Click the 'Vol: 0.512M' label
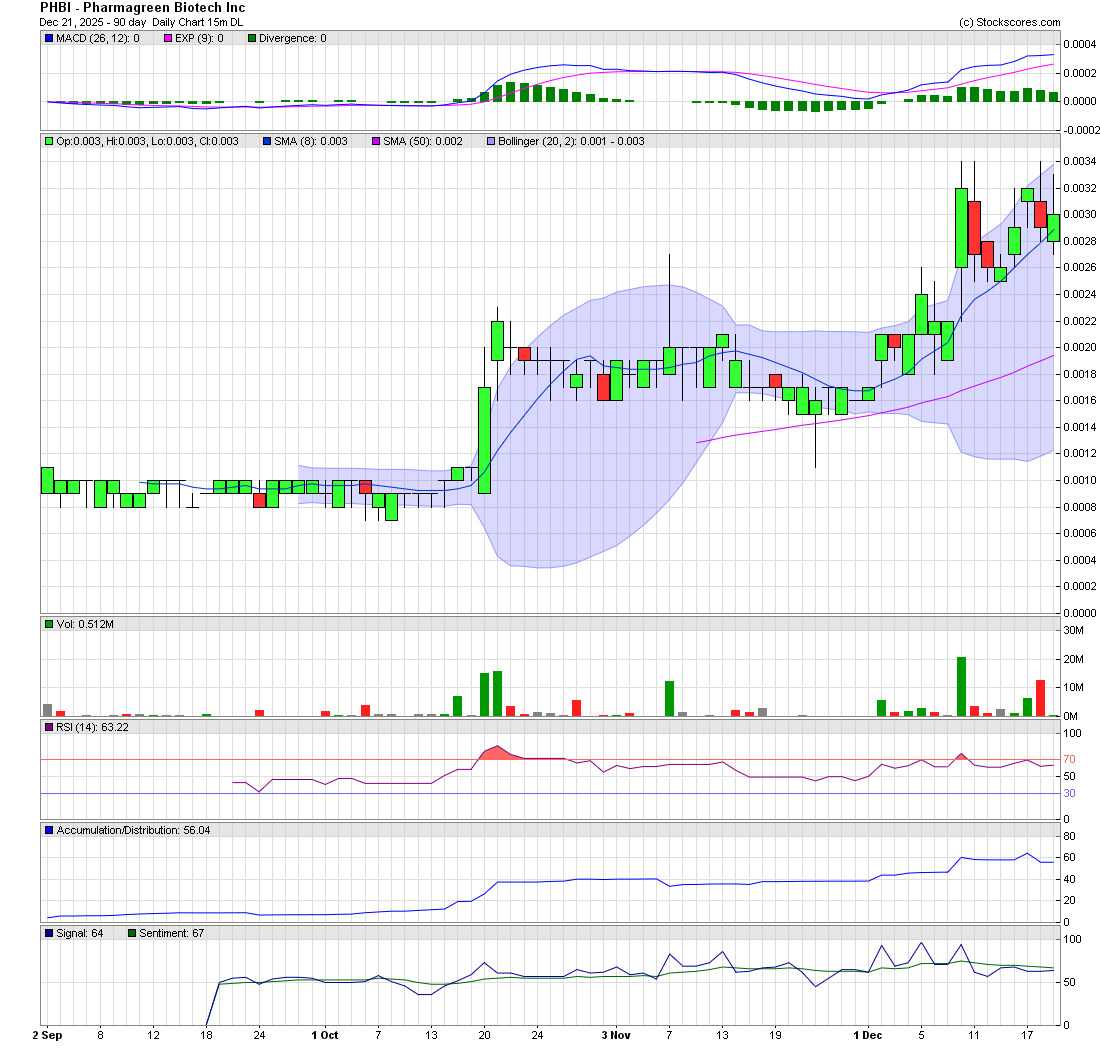Viewport: 1100px width, 1056px height. (85, 624)
